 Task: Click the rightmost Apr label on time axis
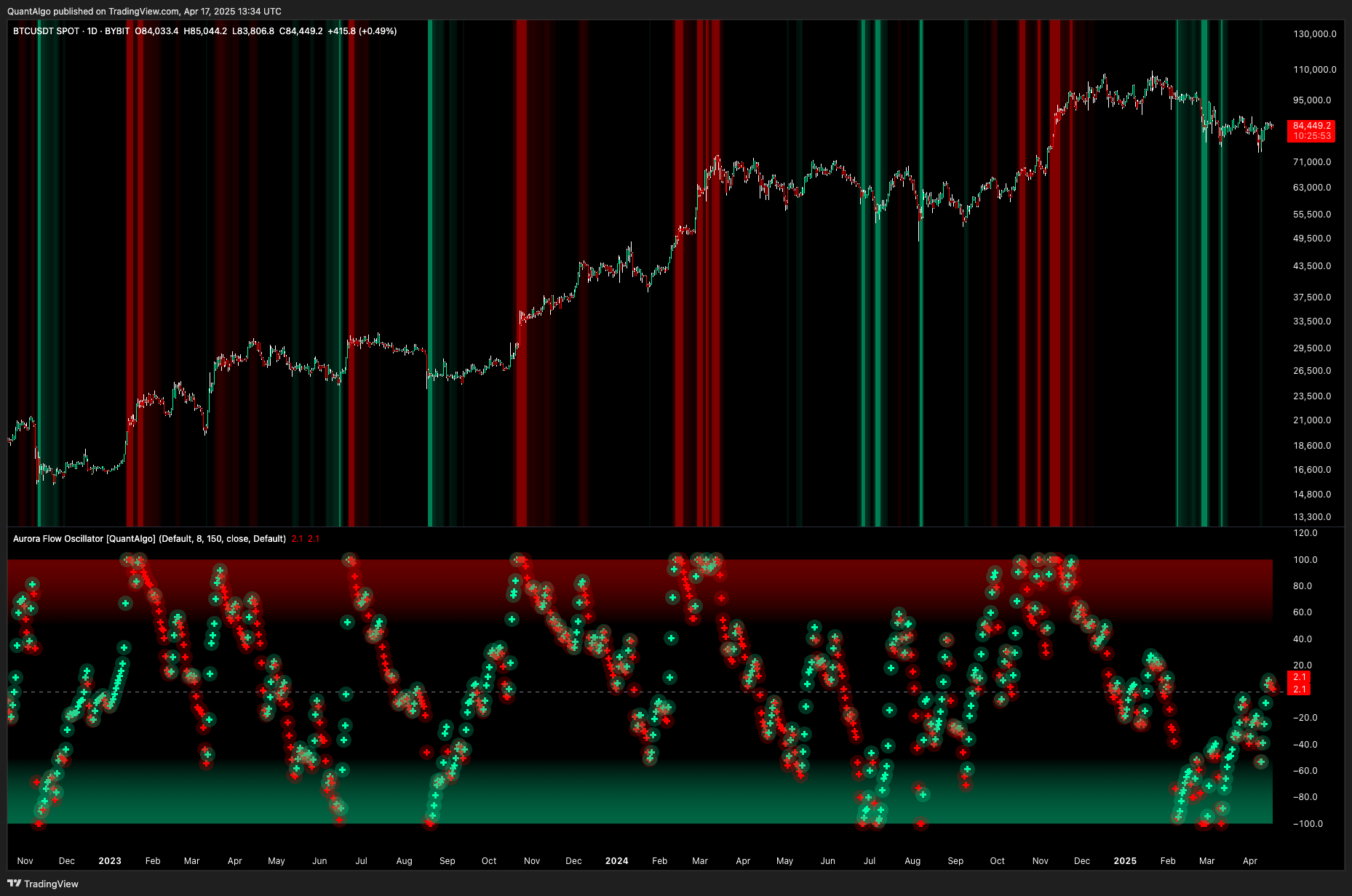[1250, 861]
